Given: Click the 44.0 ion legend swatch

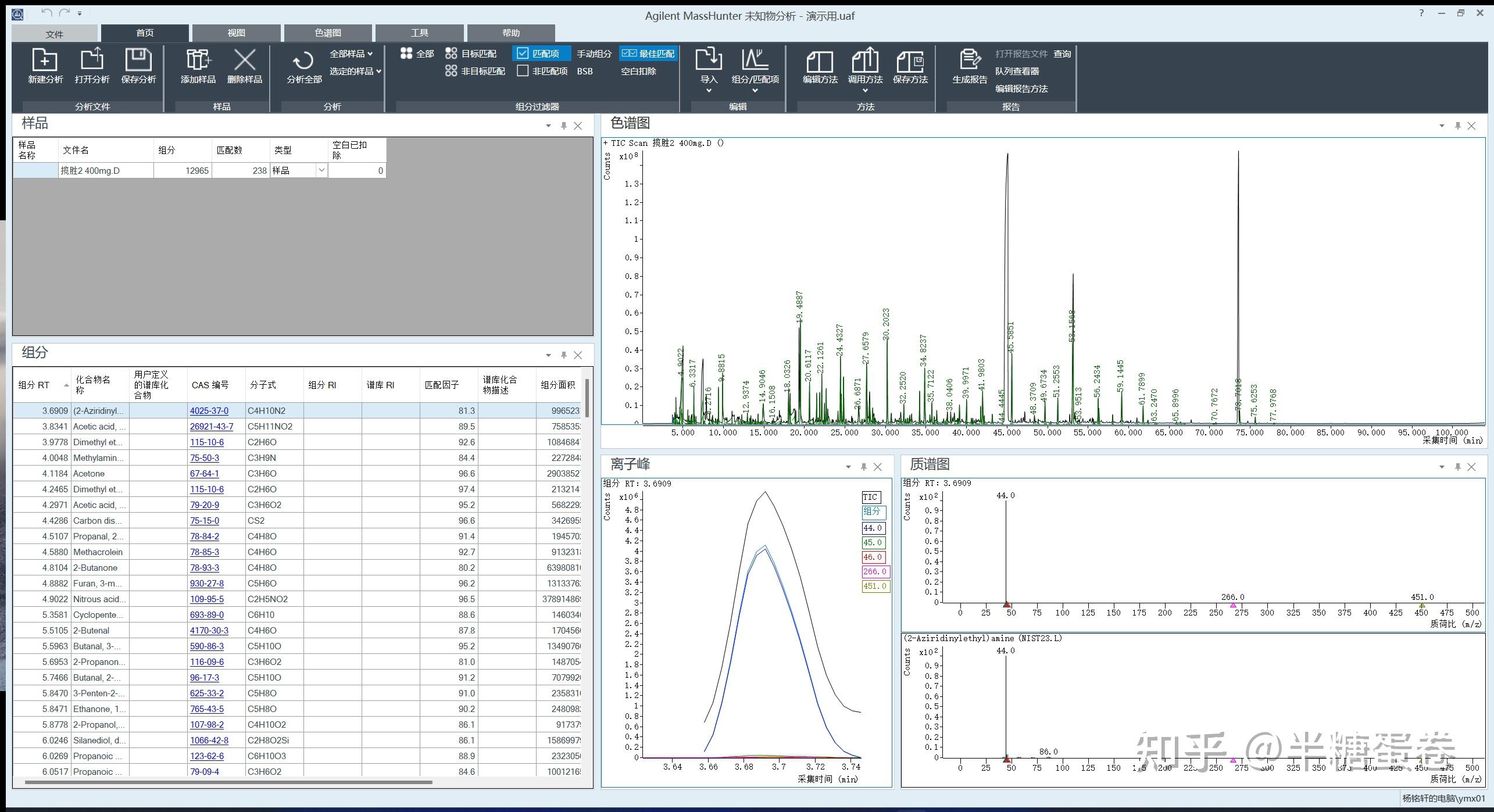Looking at the screenshot, I should 873,528.
